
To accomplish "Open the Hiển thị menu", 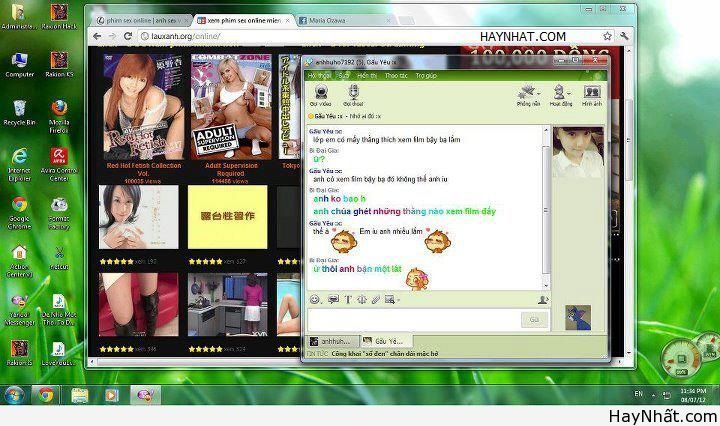I will coord(367,76).
